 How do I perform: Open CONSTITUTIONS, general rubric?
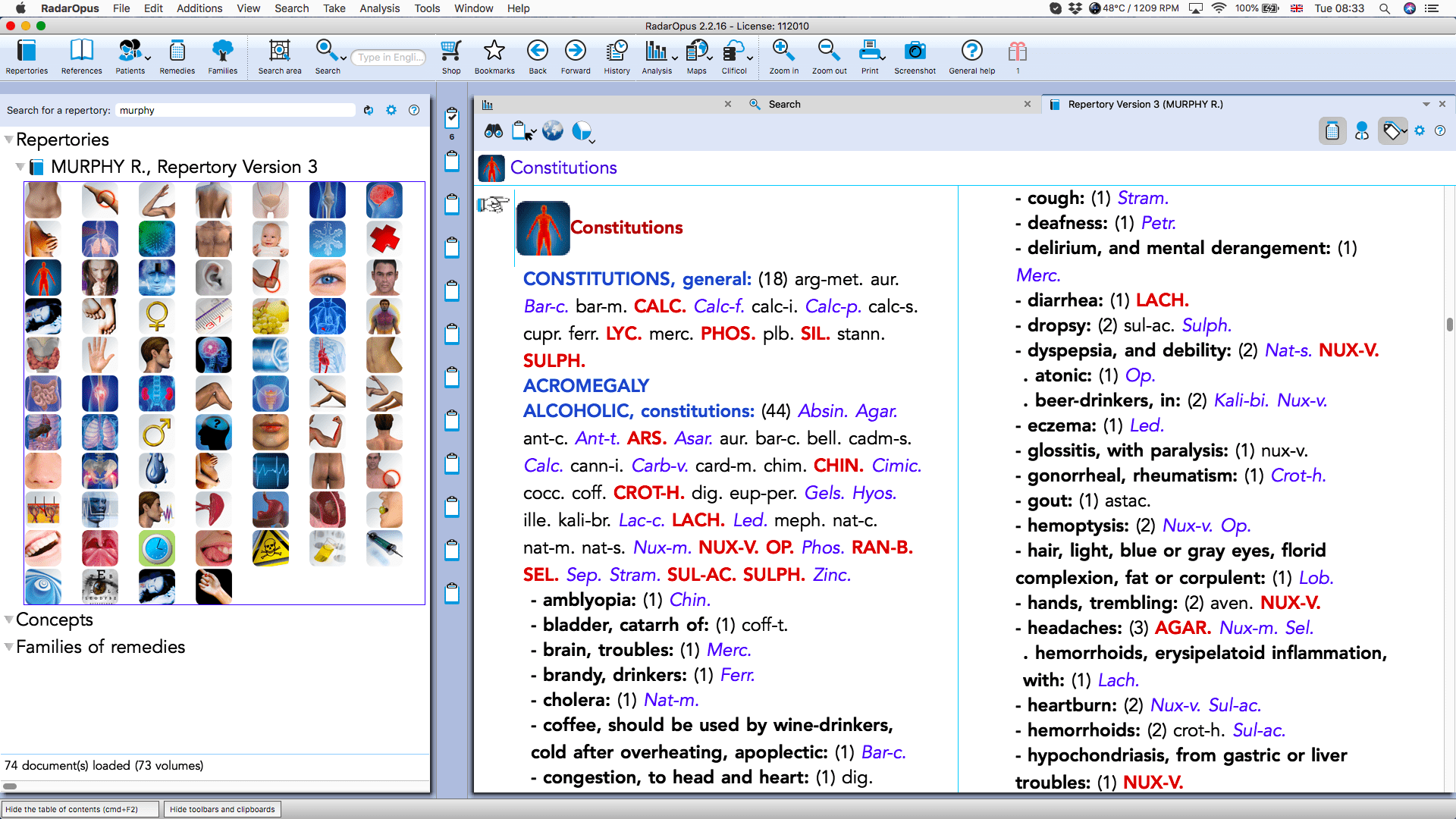click(x=637, y=278)
